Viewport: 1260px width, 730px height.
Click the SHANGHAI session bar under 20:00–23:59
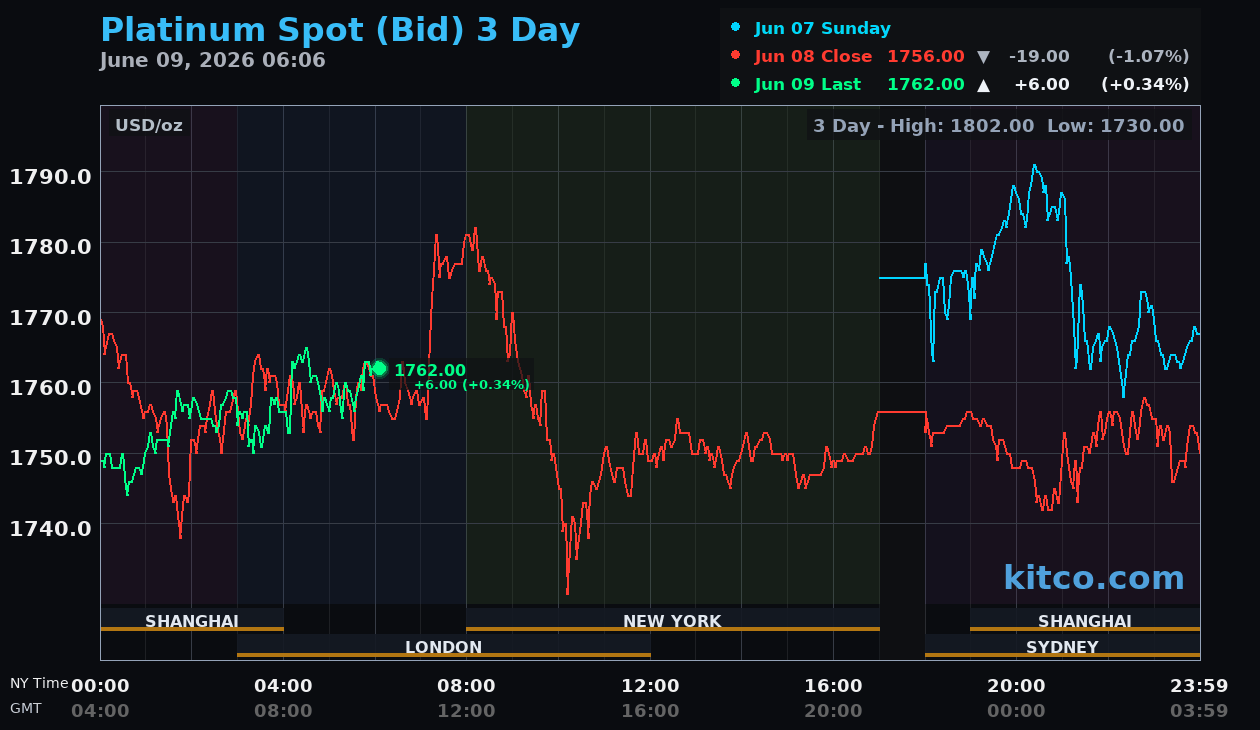tap(1085, 620)
